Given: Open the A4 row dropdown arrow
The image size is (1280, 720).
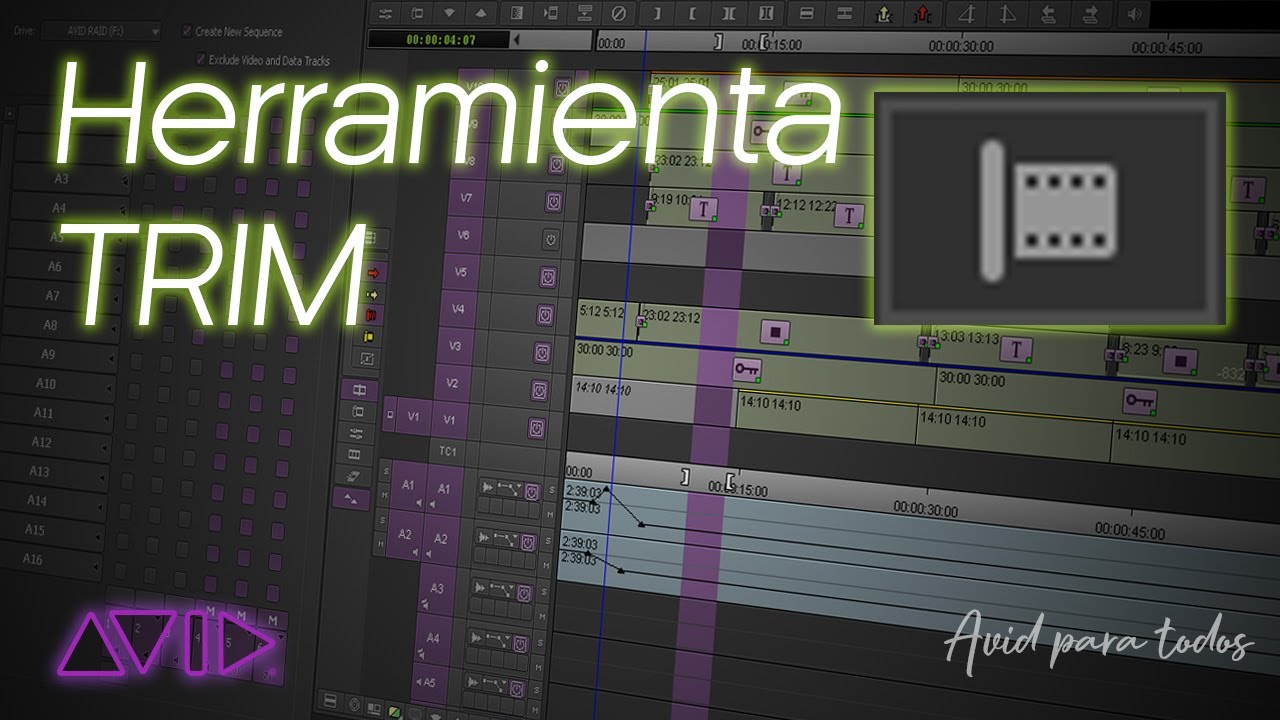Looking at the screenshot, I should pos(124,210).
